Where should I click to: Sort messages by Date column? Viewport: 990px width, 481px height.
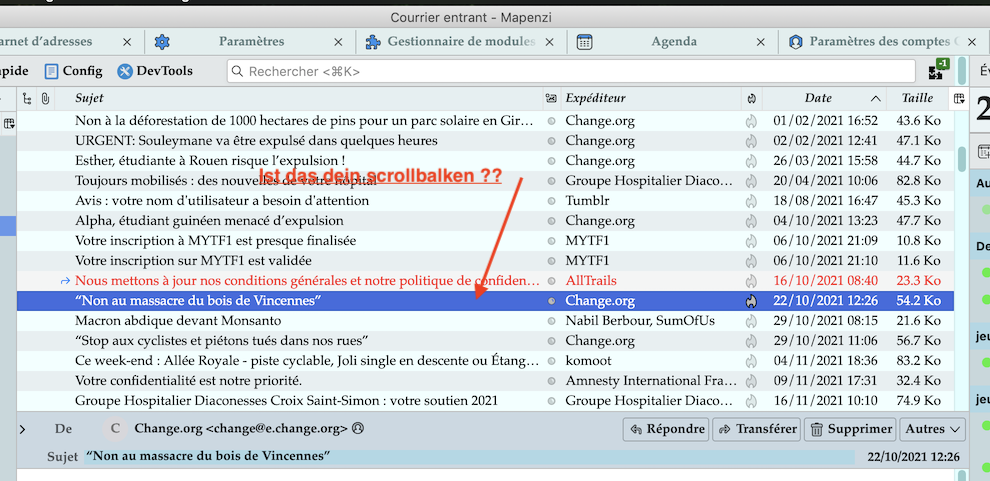(824, 98)
